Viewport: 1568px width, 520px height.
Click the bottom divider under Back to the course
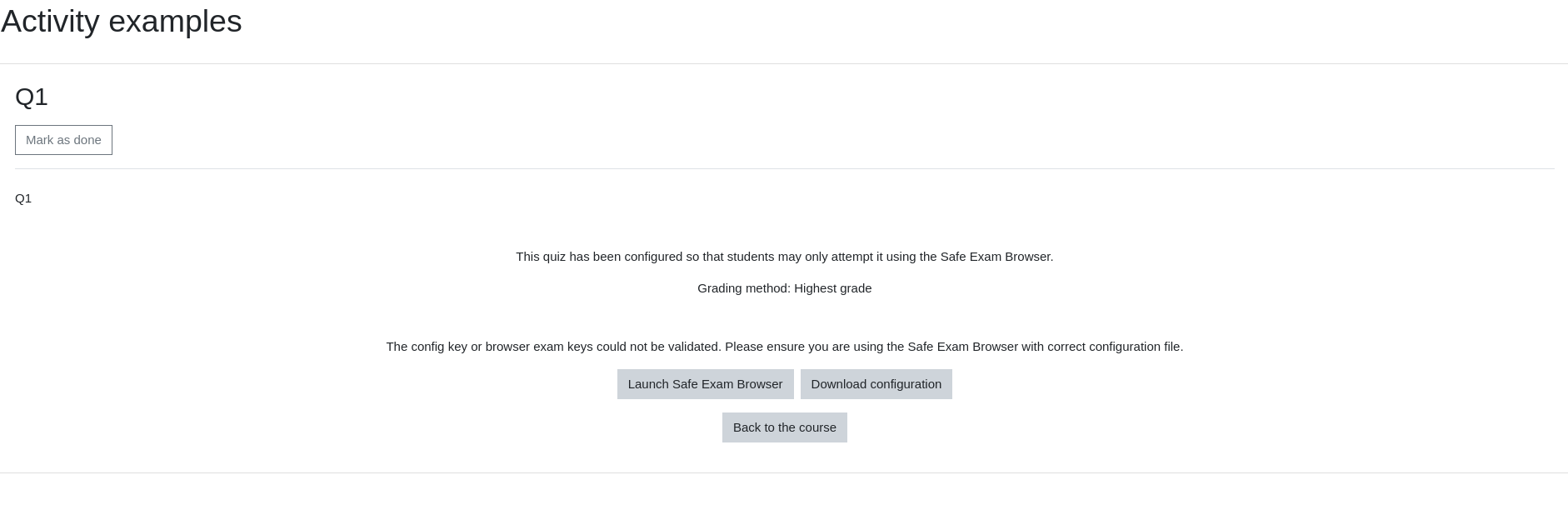784,472
